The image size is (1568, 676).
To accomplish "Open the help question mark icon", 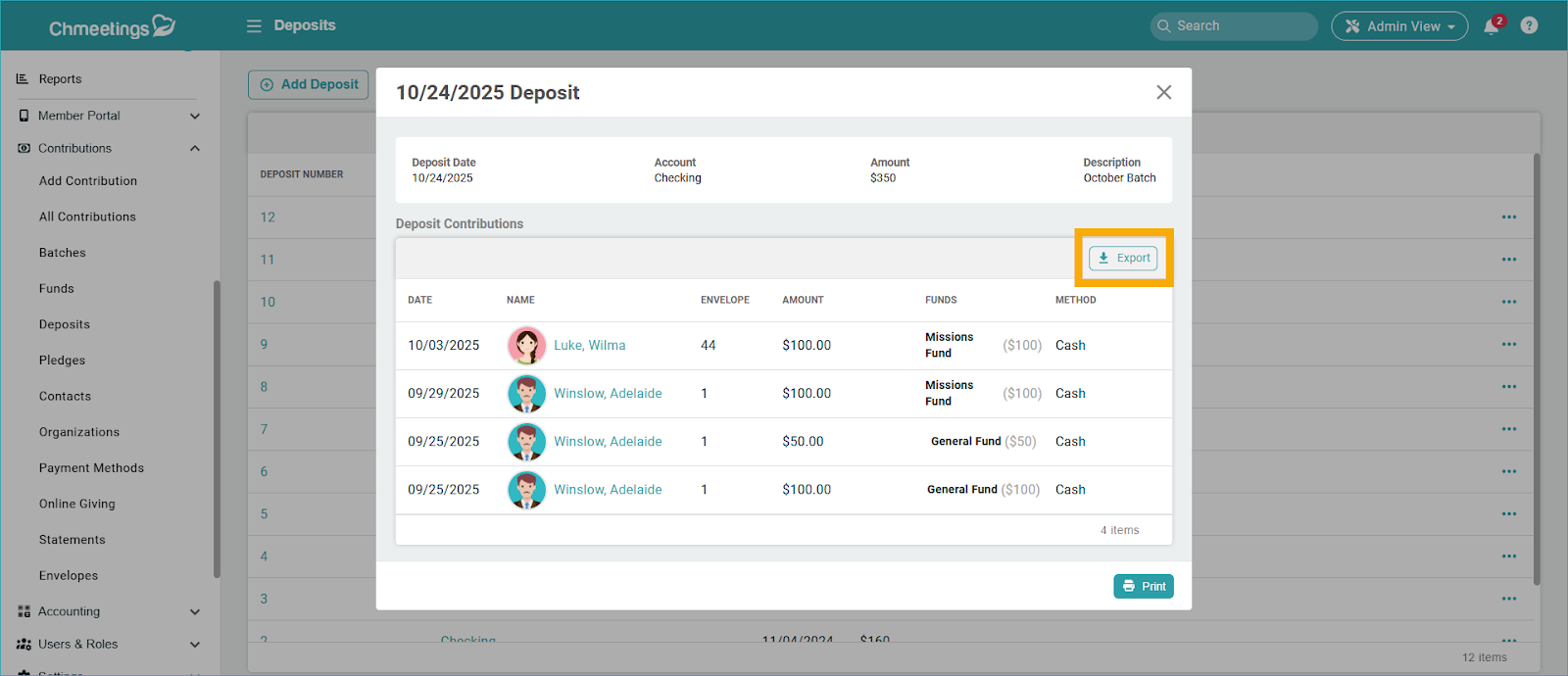I will pos(1529,25).
